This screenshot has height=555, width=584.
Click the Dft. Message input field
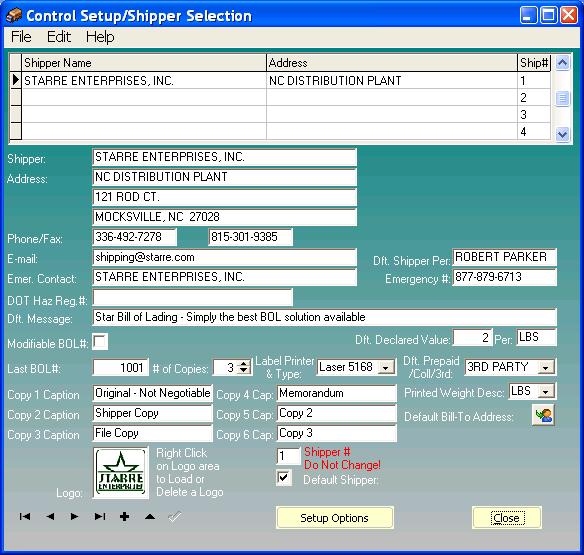point(324,317)
